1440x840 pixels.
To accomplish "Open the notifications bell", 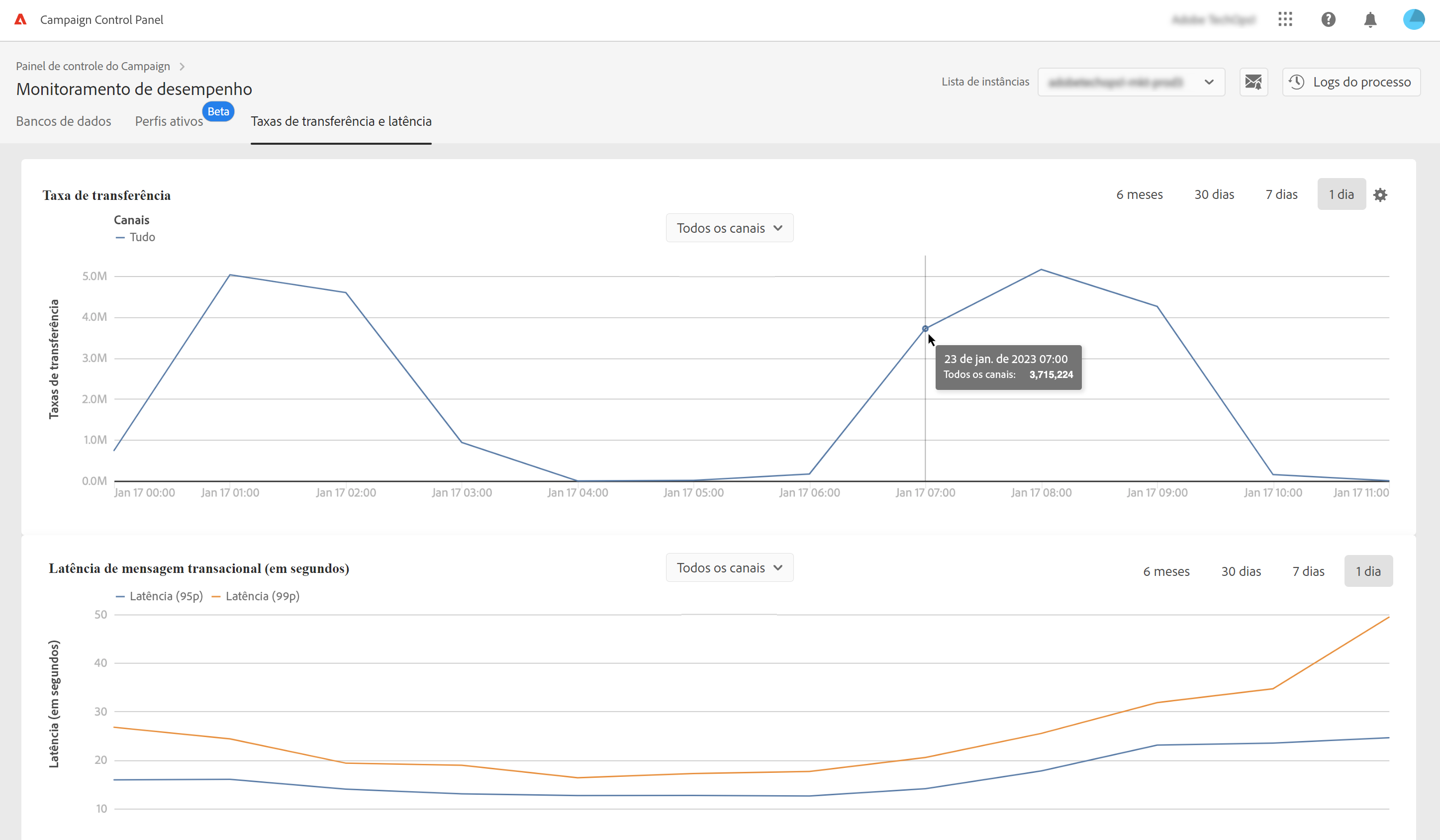I will coord(1370,20).
